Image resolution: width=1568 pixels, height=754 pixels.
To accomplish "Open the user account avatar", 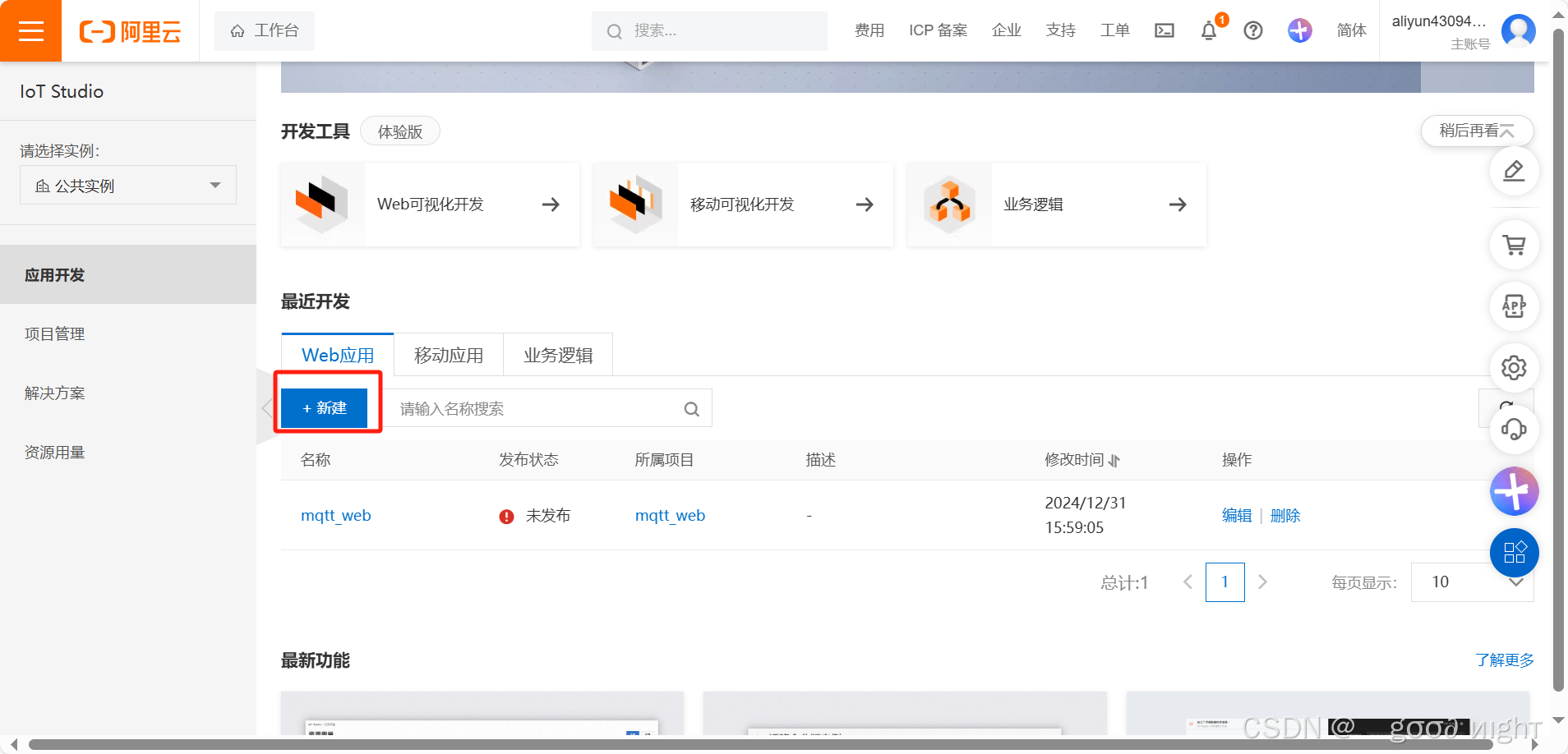I will [1518, 31].
